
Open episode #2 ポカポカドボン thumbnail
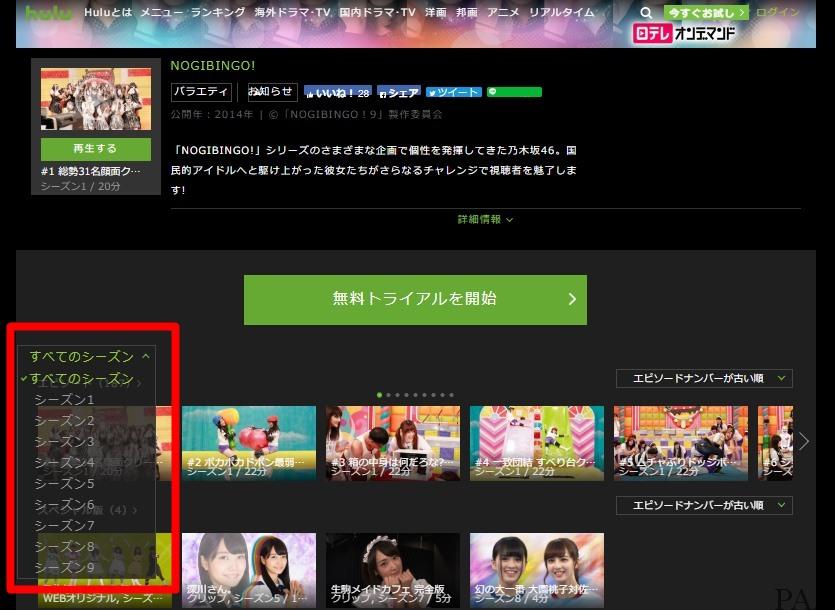tap(249, 443)
